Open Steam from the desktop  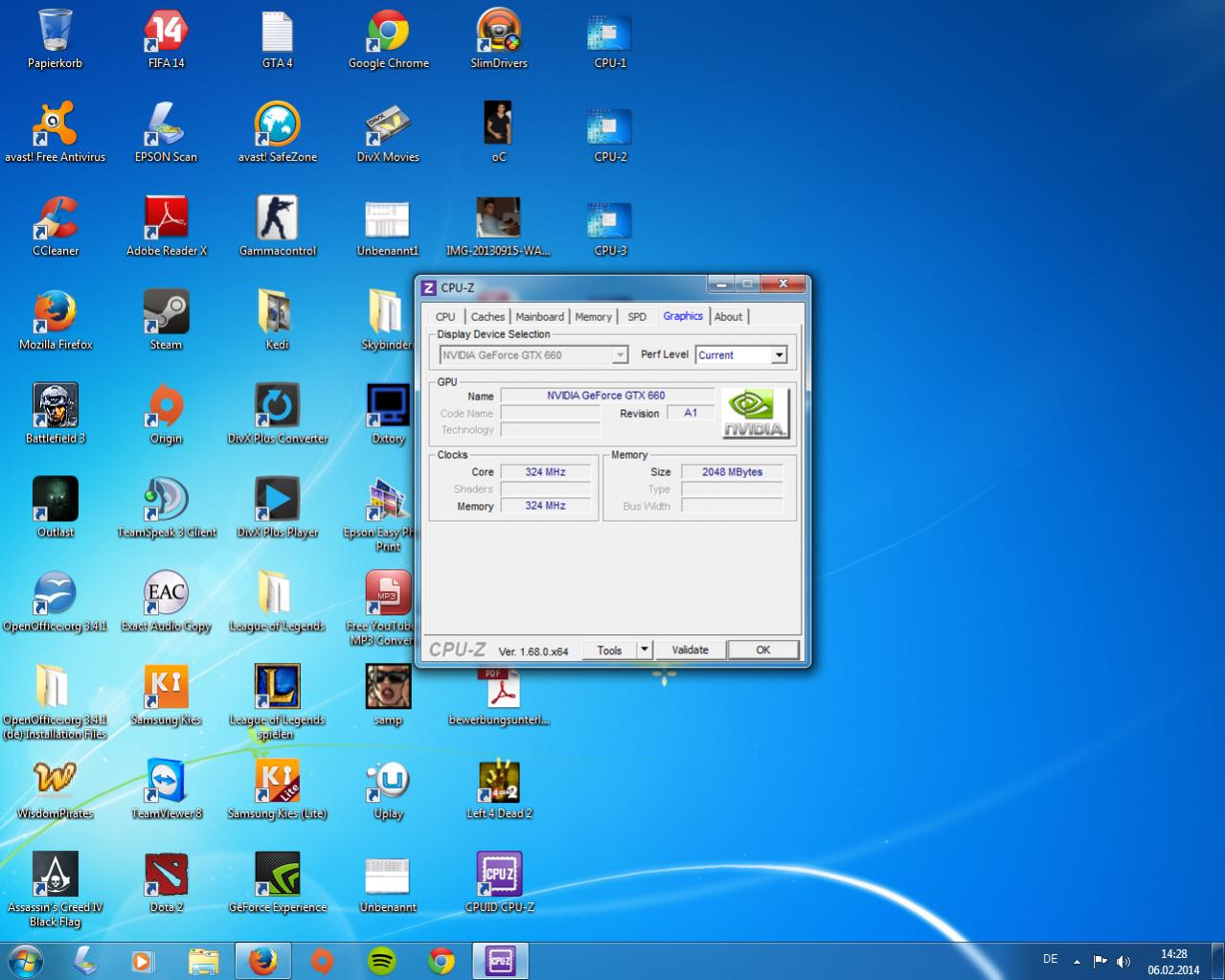(166, 321)
